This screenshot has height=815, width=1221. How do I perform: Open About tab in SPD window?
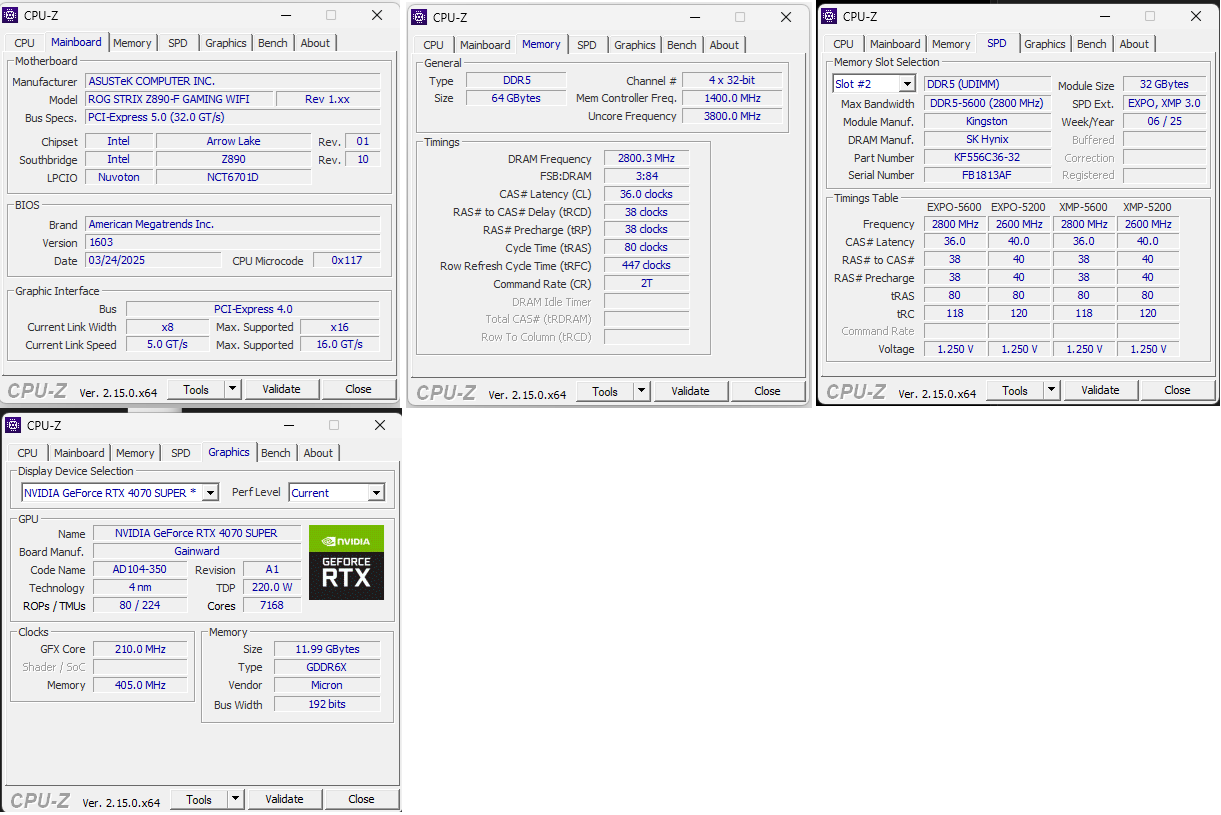1134,44
